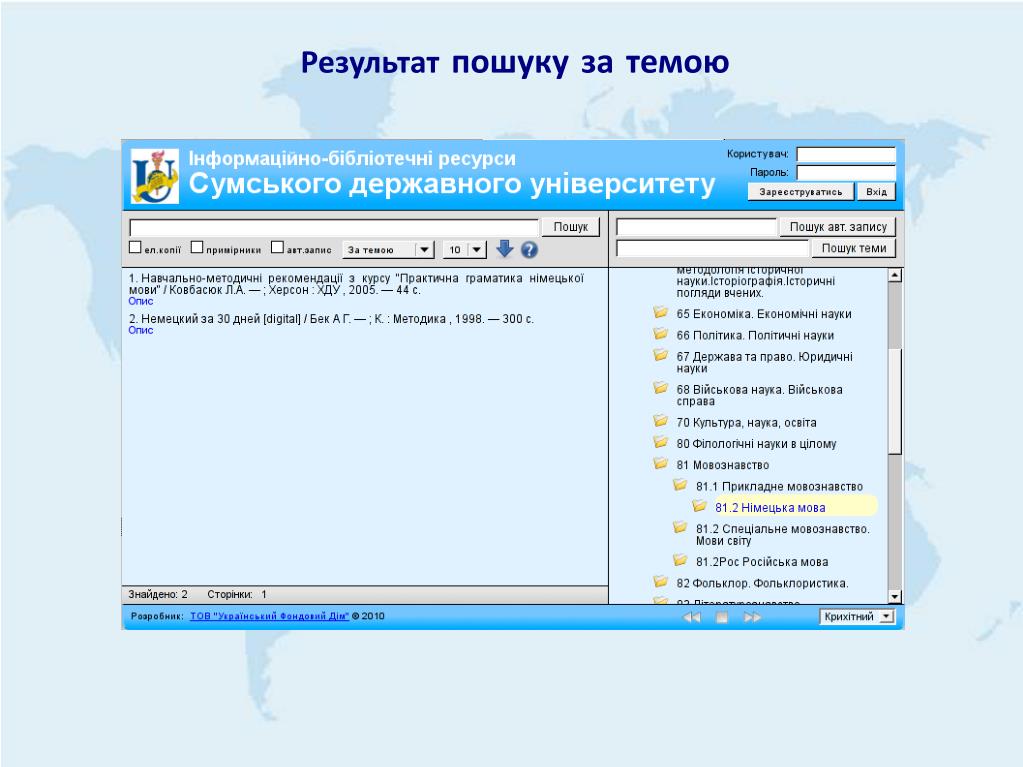Screen dimensions: 1023x767
Task: Open the За темою search type dropdown
Action: point(388,250)
